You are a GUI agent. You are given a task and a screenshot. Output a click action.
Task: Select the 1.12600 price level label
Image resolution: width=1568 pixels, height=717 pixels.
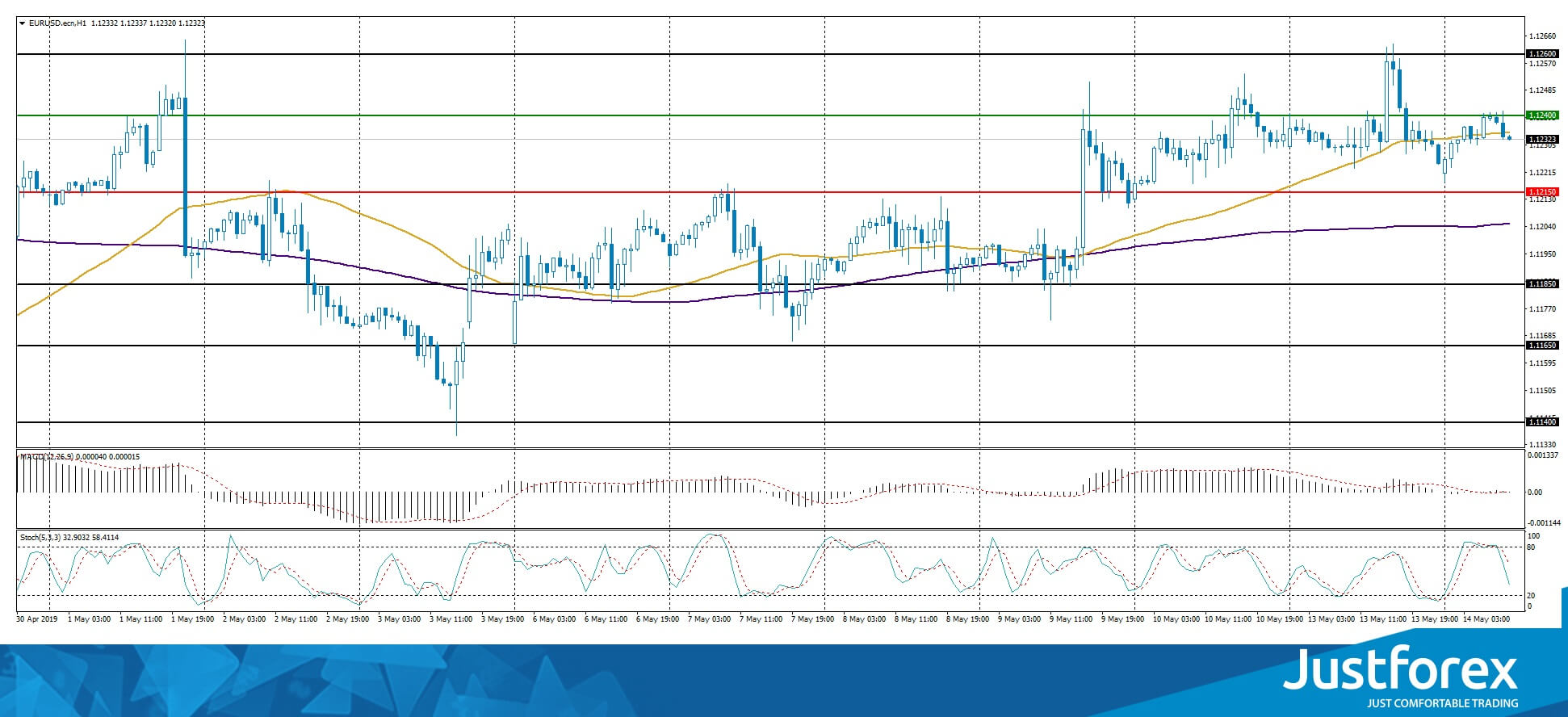[1542, 54]
